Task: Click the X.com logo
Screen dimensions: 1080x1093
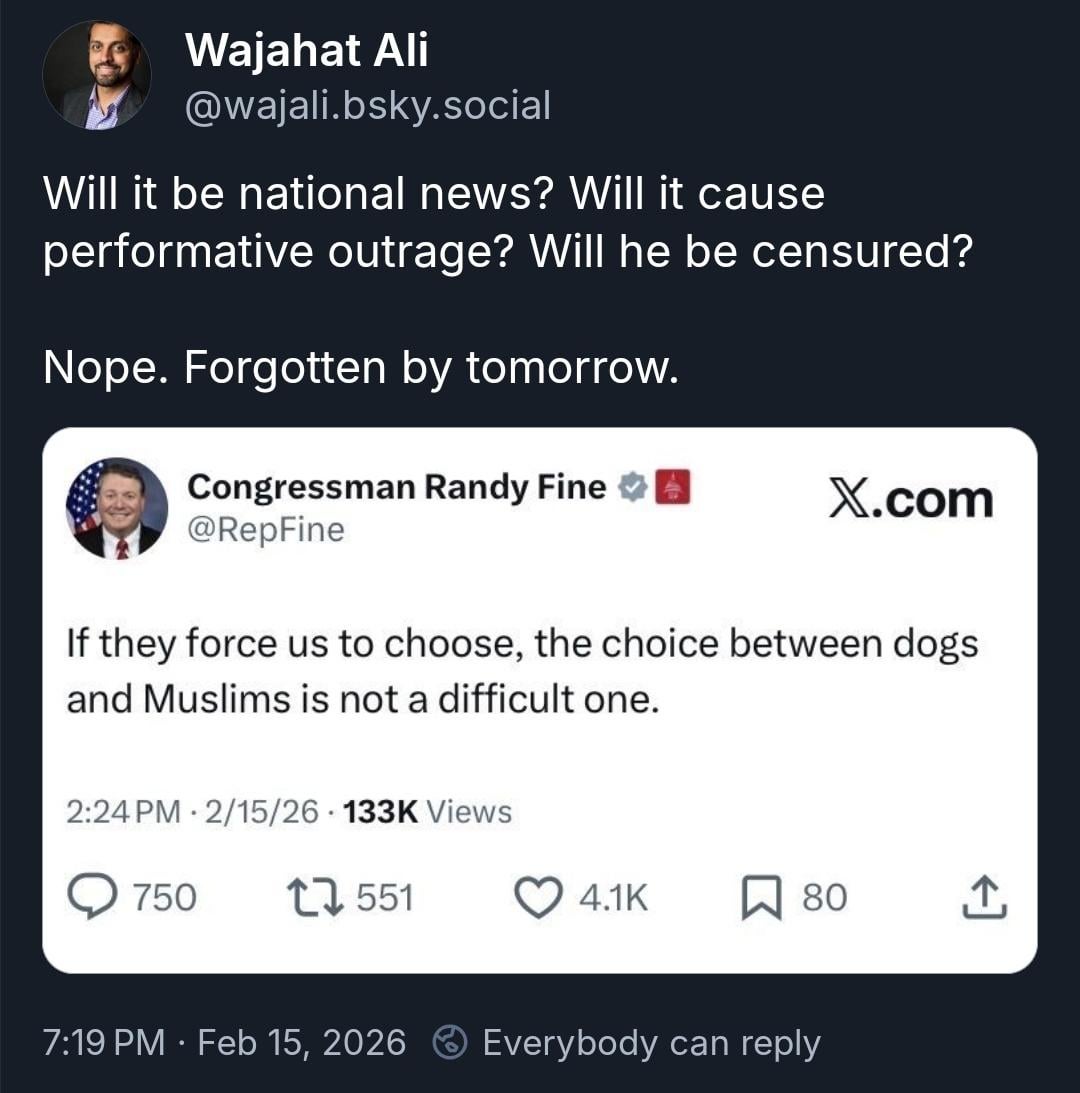Action: tap(911, 500)
